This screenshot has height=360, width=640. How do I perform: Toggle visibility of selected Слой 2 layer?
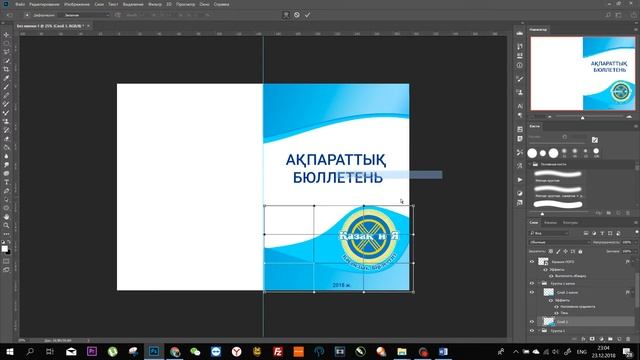click(x=532, y=322)
